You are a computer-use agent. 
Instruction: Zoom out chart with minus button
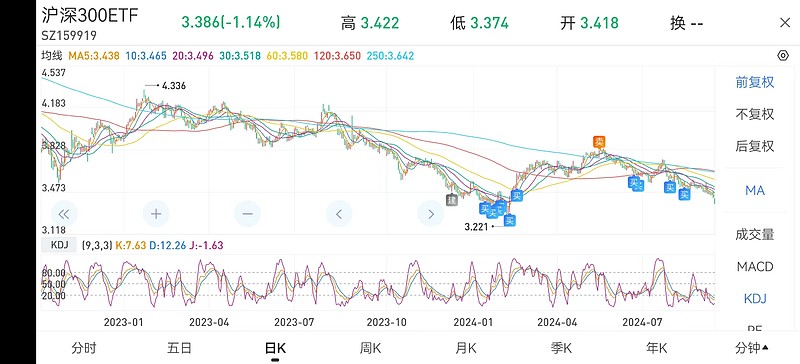point(247,214)
